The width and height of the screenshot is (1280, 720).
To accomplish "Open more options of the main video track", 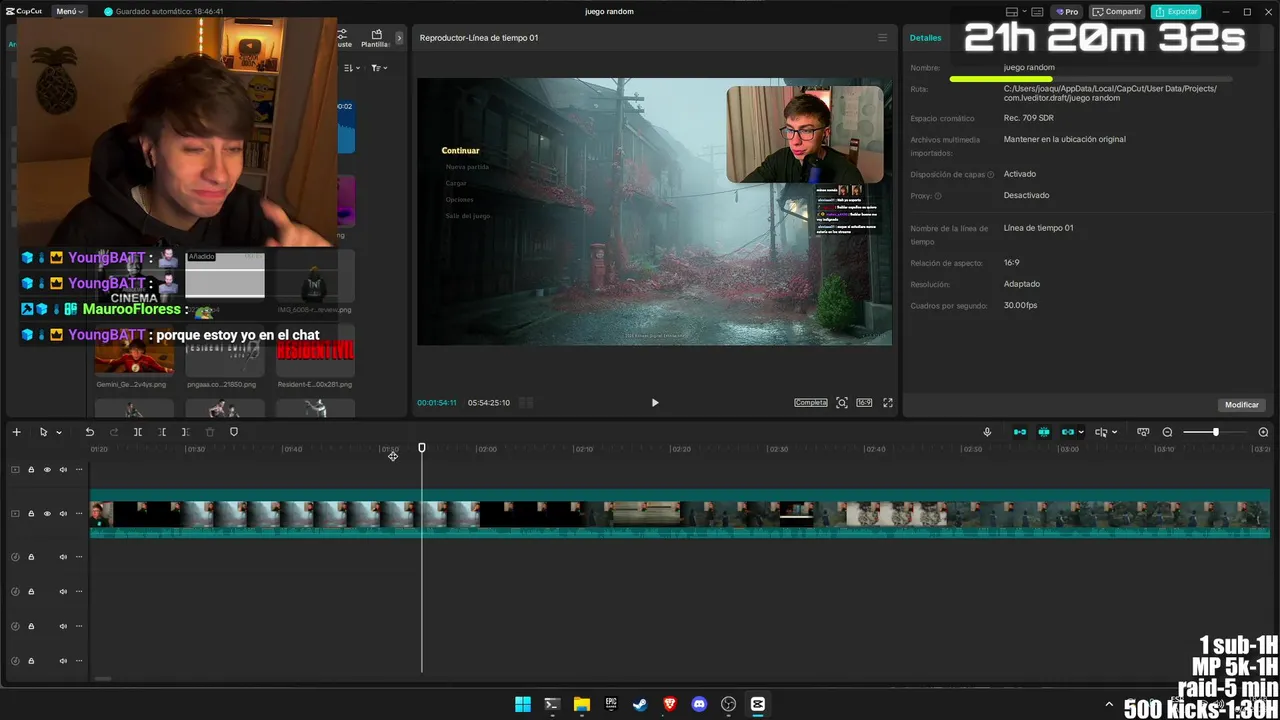I will coord(79,513).
